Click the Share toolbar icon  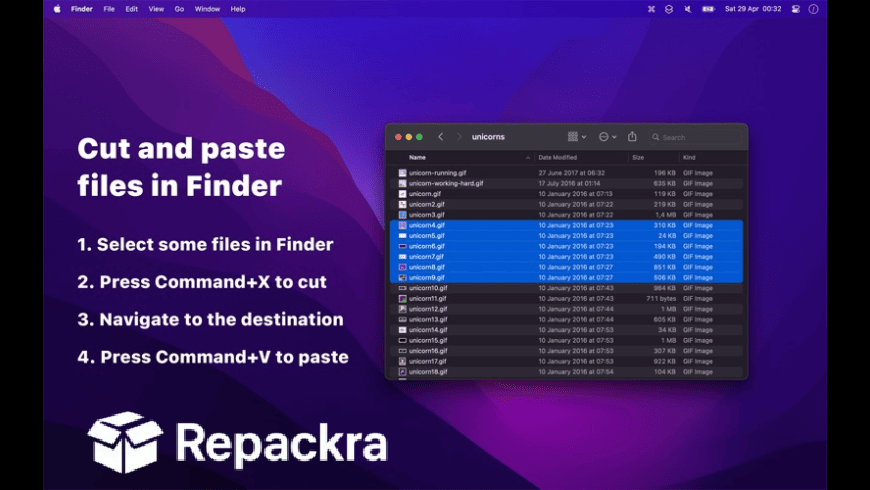click(632, 137)
